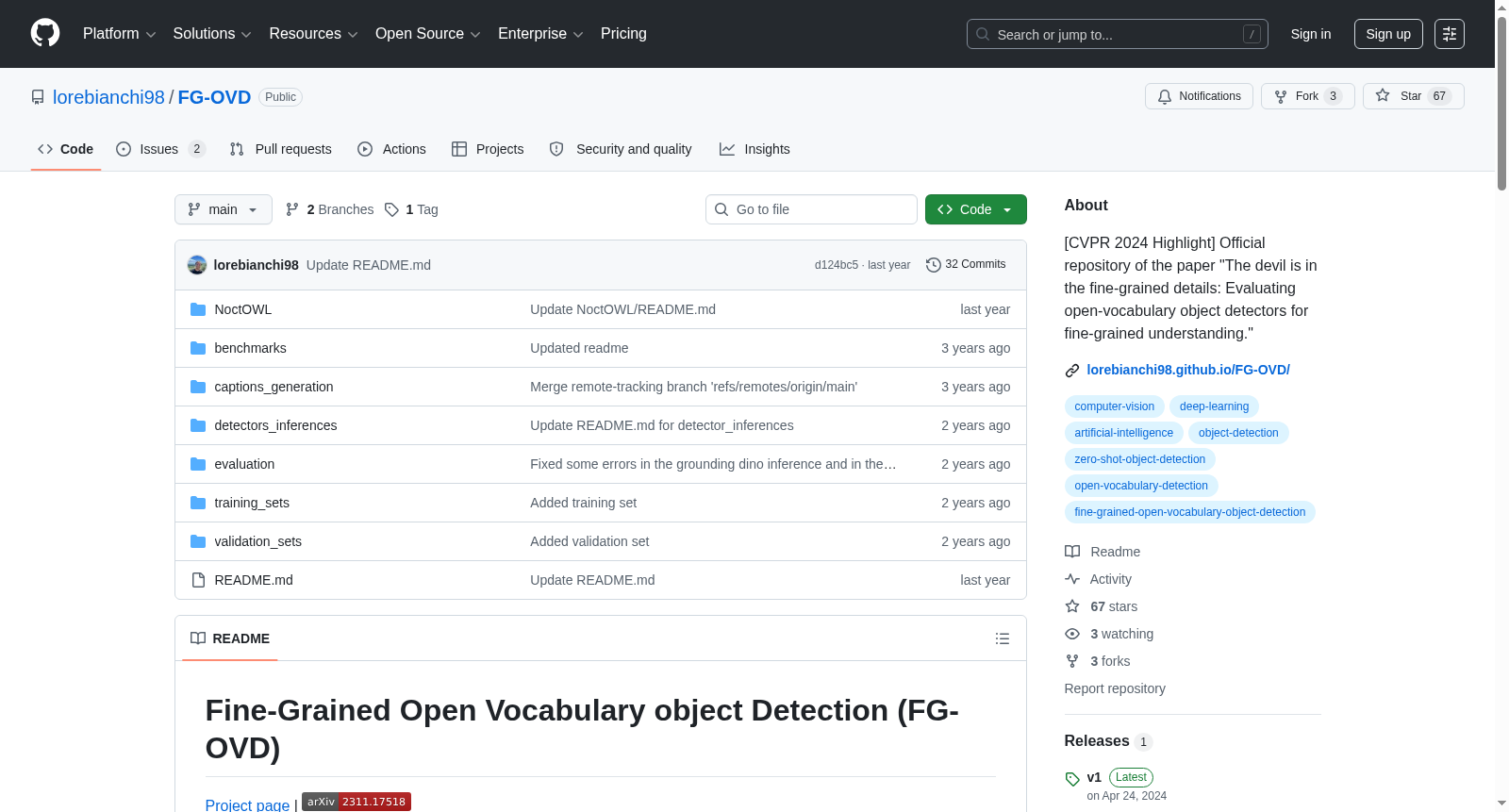
Task: Expand the Platform menu
Action: click(x=120, y=34)
